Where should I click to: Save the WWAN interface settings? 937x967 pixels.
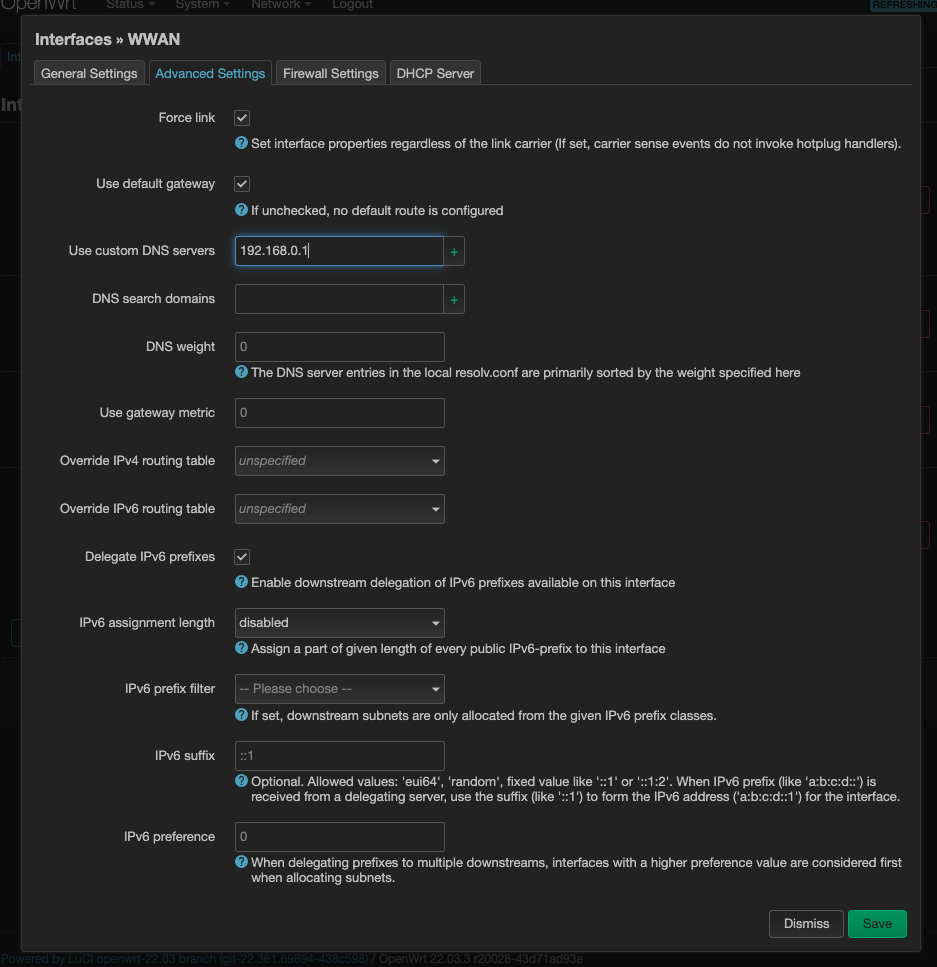pos(877,923)
